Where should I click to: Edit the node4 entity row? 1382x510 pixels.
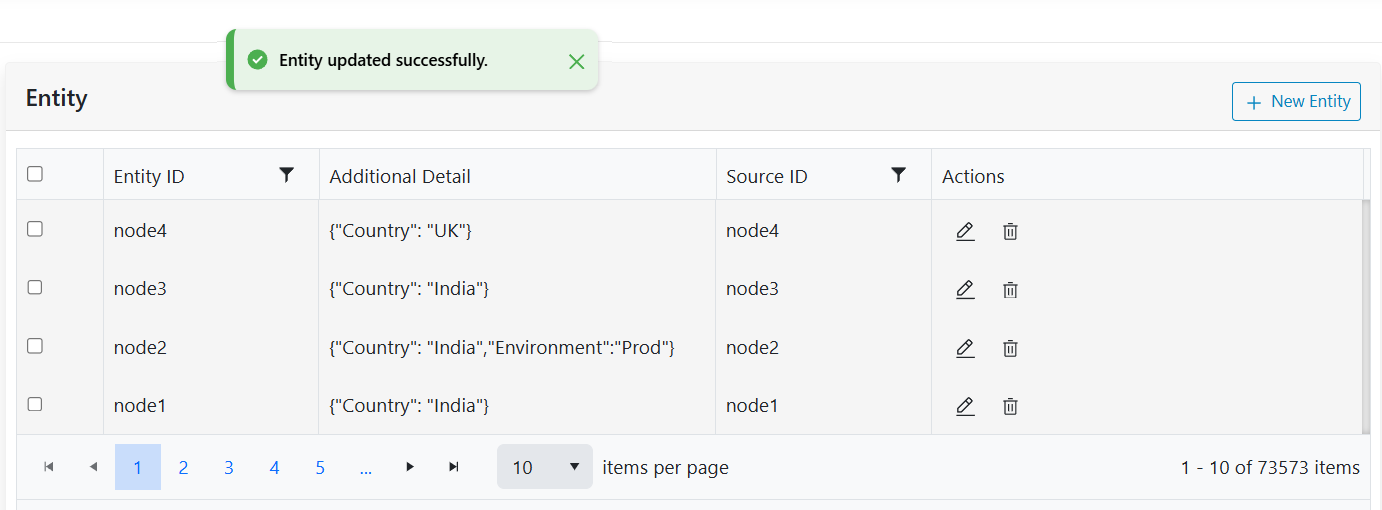pos(964,232)
